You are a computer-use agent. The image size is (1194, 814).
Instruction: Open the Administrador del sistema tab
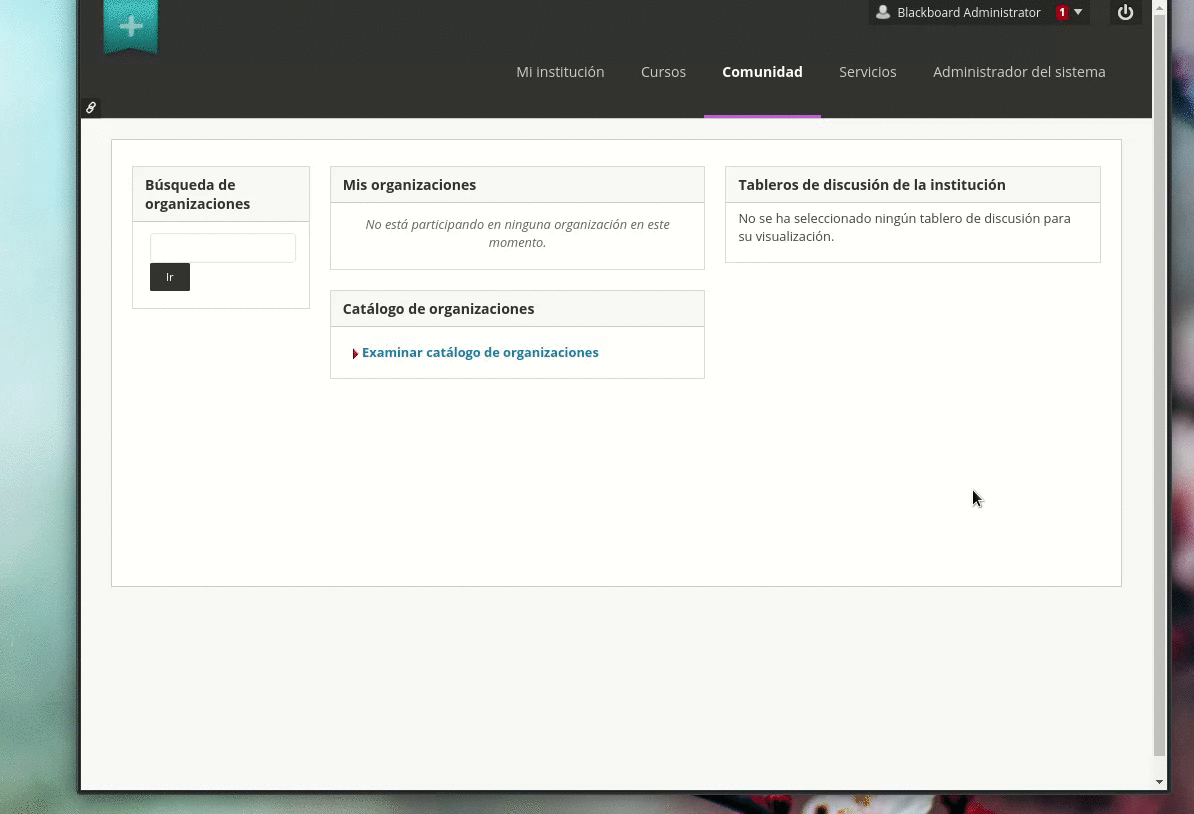point(1019,72)
